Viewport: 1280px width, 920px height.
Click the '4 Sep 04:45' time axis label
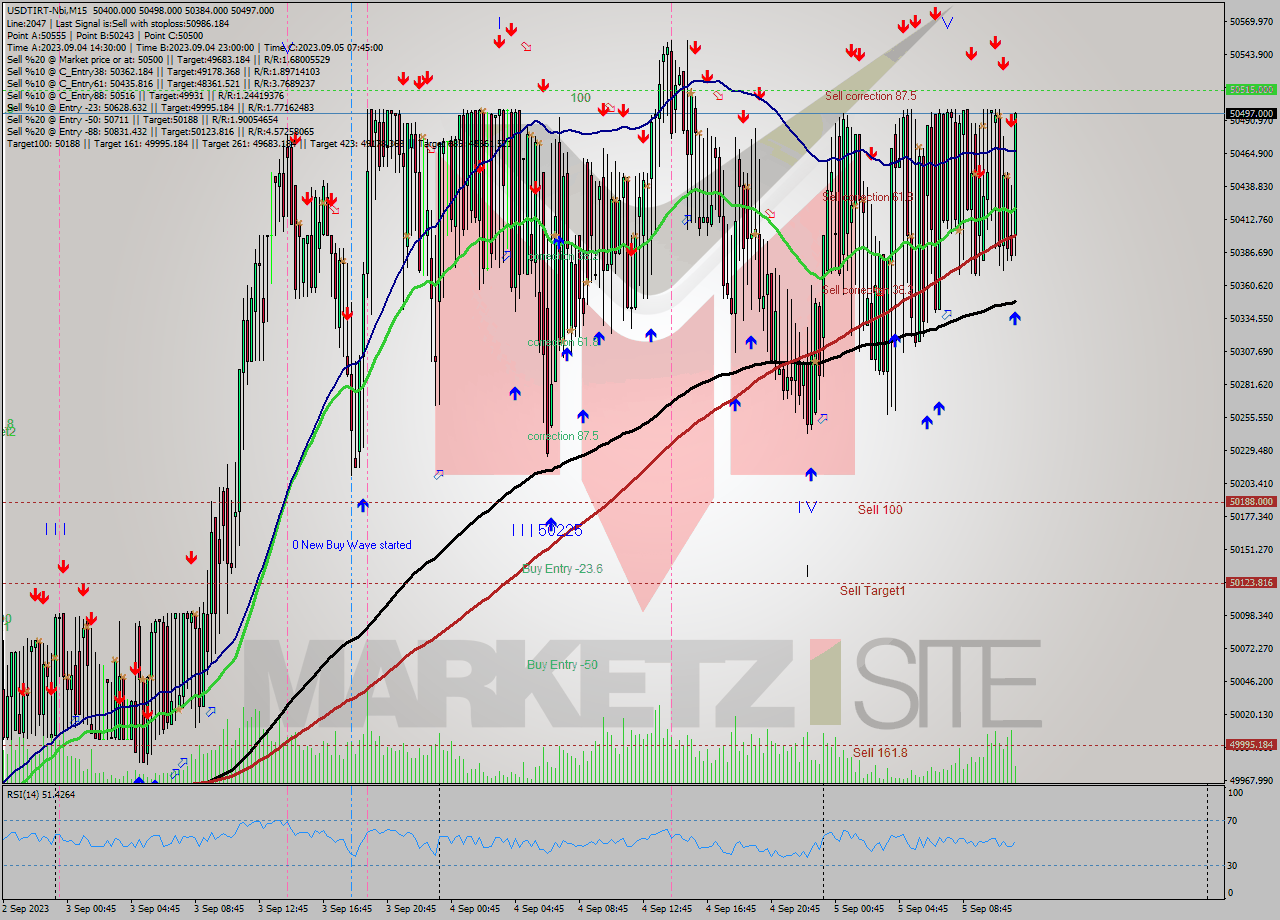click(x=539, y=909)
